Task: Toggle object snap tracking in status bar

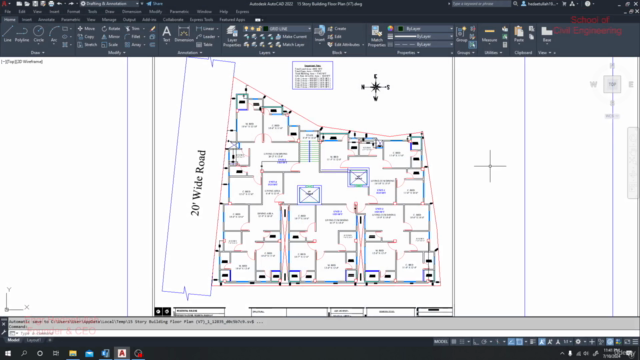Action: coord(511,342)
